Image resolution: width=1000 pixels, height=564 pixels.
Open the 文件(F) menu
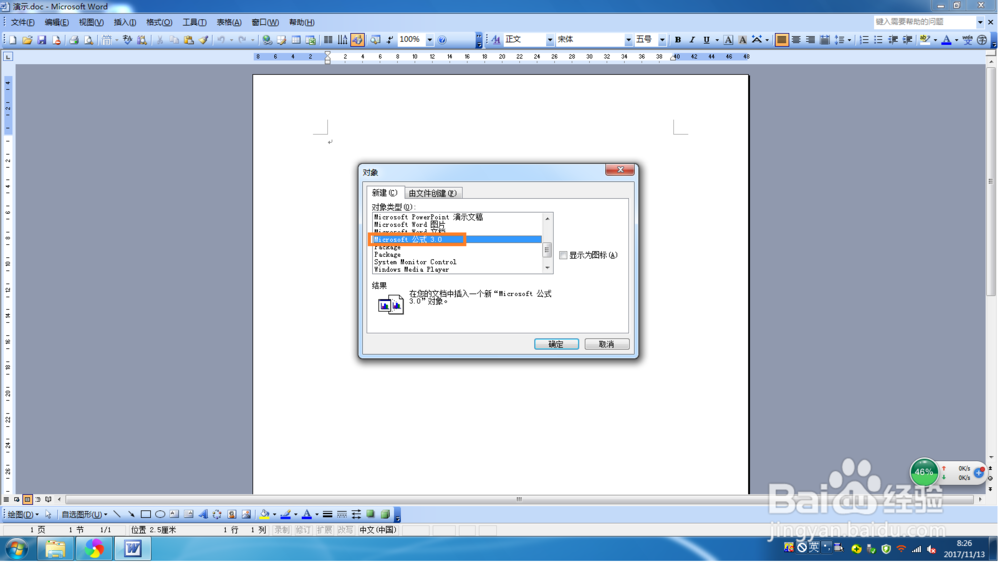(22, 22)
